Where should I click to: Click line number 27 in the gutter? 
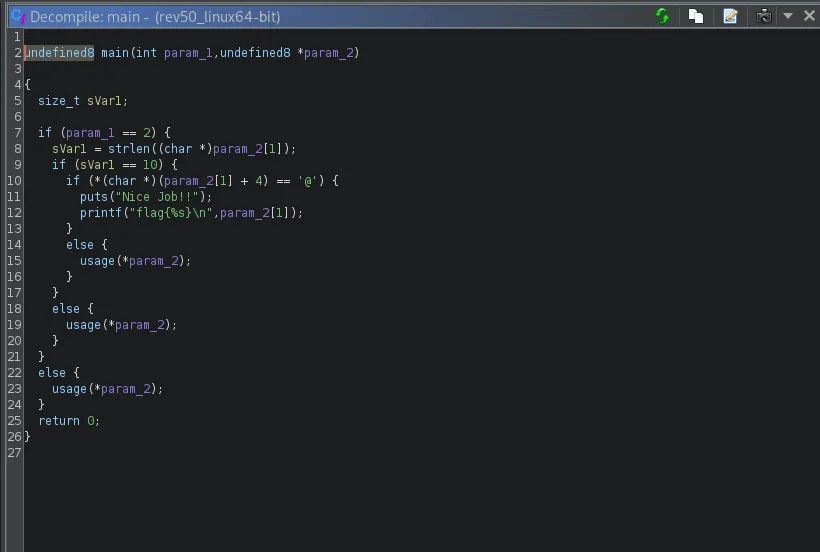pyautogui.click(x=14, y=453)
